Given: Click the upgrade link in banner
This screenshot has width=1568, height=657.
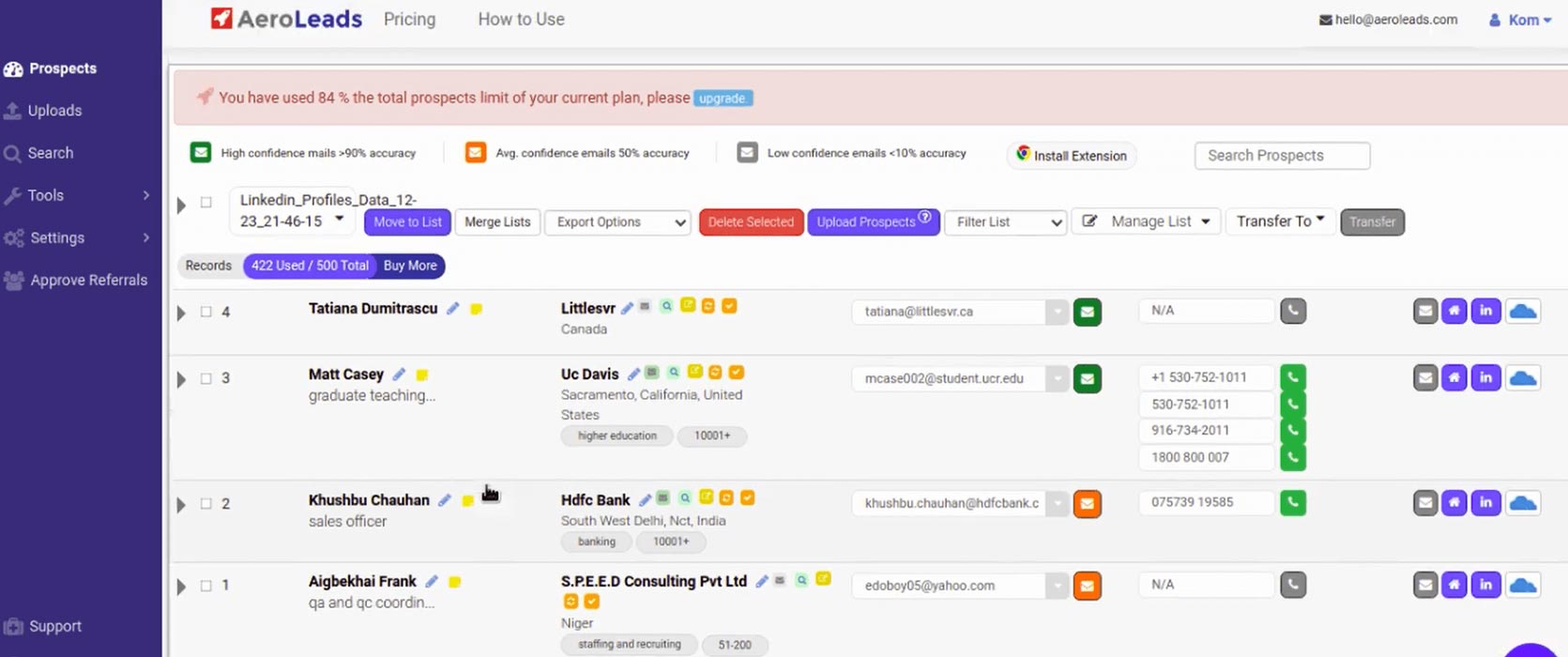Looking at the screenshot, I should click(x=723, y=98).
